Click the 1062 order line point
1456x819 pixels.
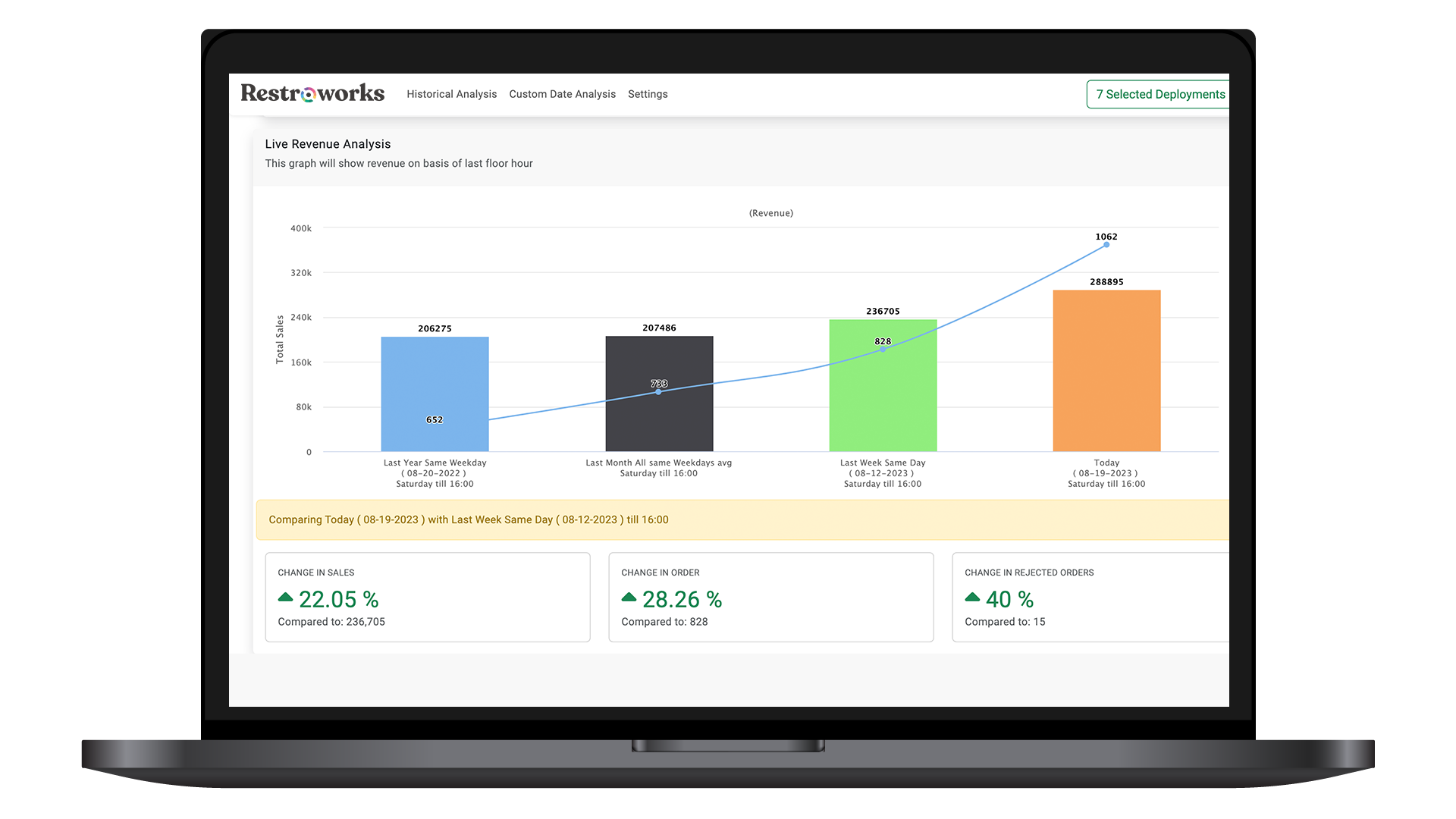(1106, 245)
